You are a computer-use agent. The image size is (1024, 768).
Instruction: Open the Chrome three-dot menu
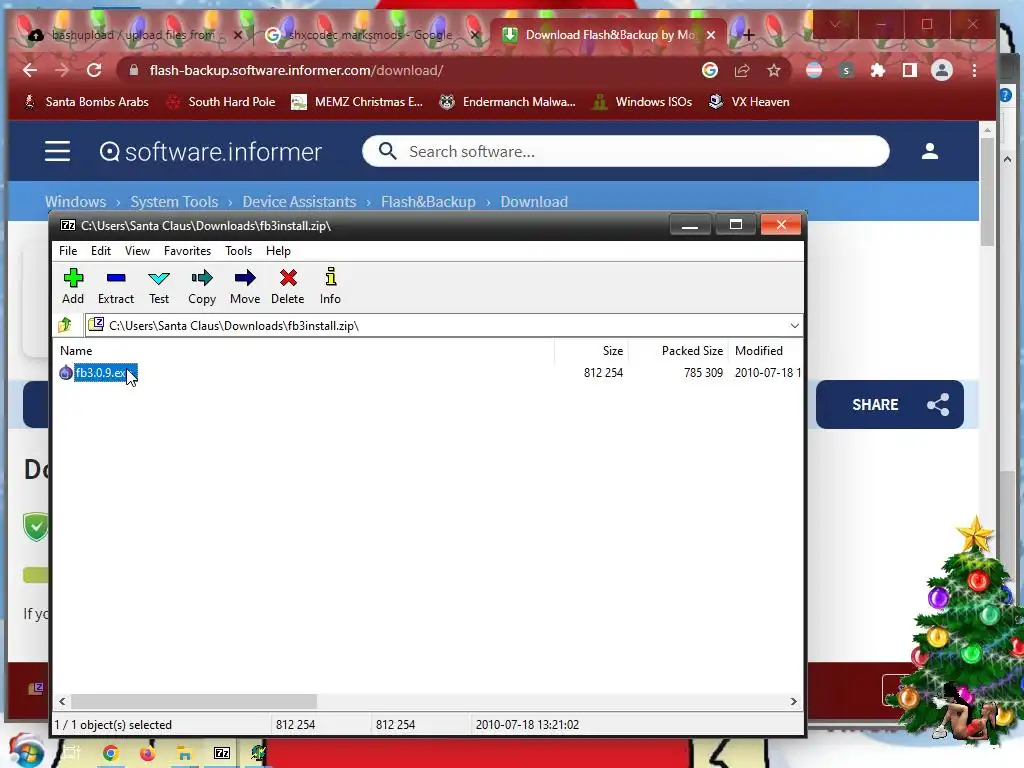tap(974, 71)
